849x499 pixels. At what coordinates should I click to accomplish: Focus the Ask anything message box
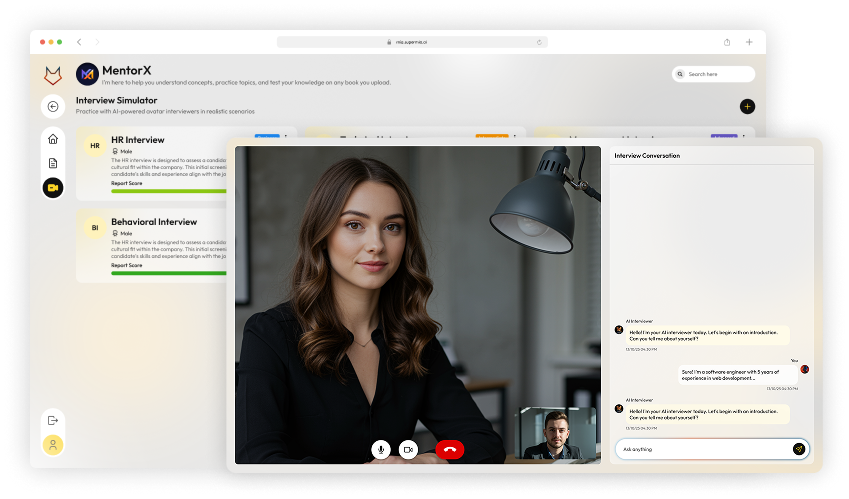(x=700, y=449)
